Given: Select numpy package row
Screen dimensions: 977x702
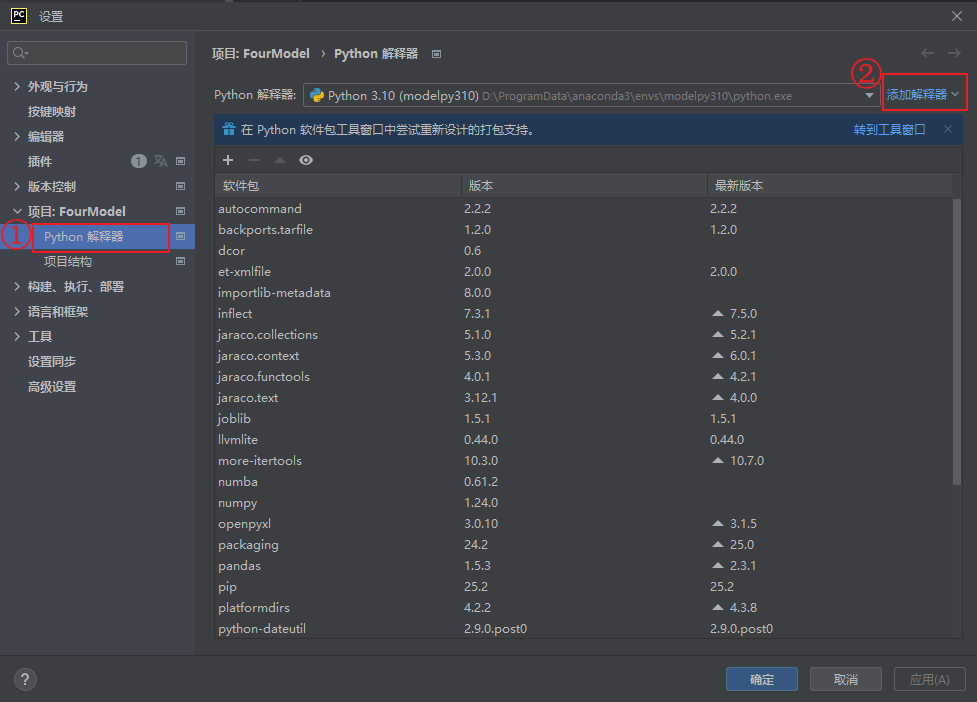Looking at the screenshot, I should tap(583, 502).
